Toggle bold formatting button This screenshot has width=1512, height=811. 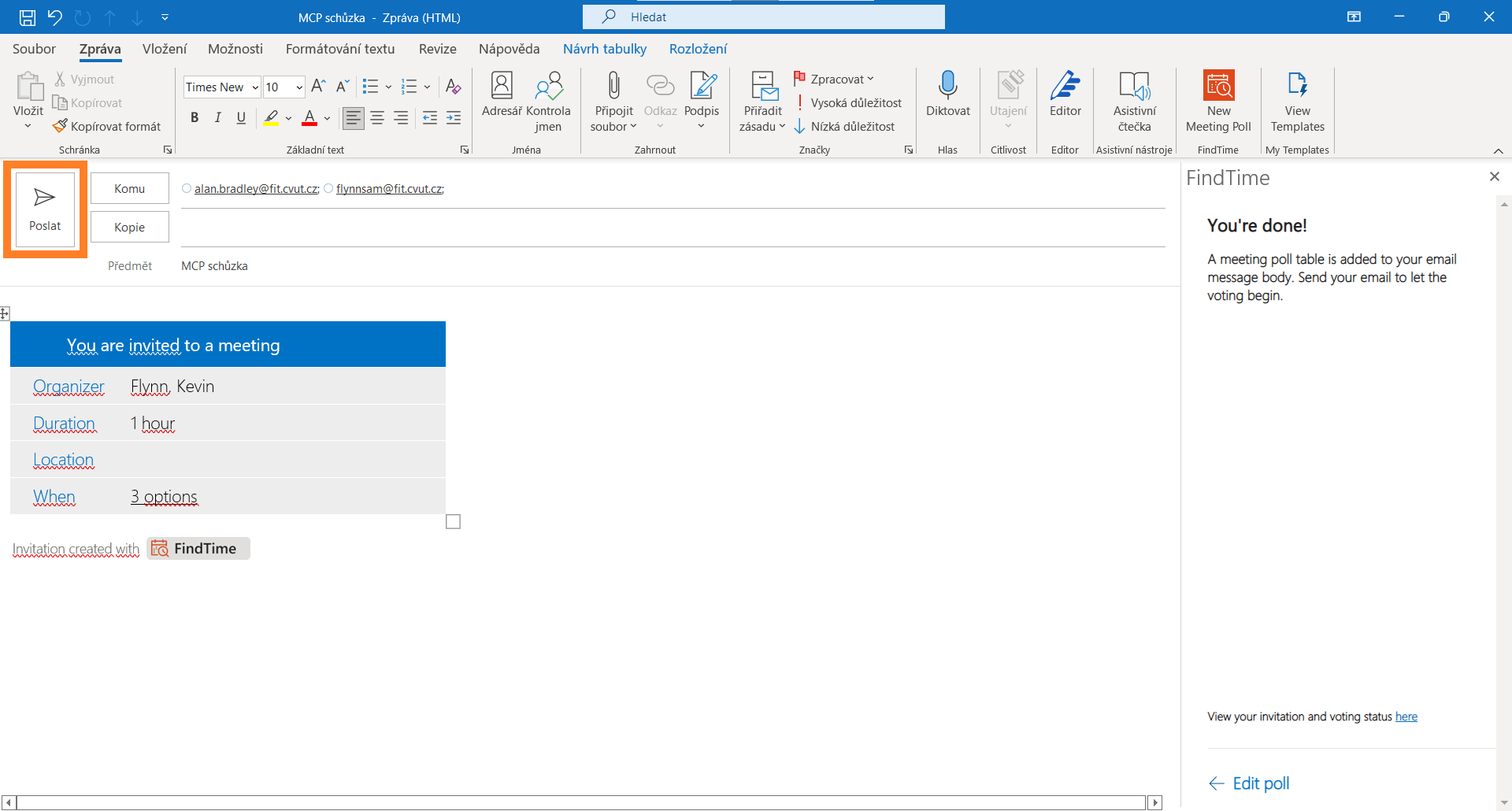tap(195, 118)
